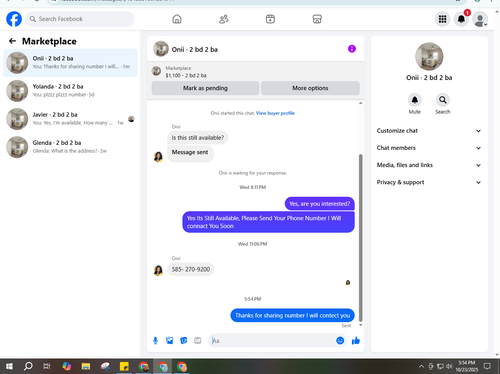Click listing thumbnail in right panel
The width and height of the screenshot is (500, 374).
429,56
